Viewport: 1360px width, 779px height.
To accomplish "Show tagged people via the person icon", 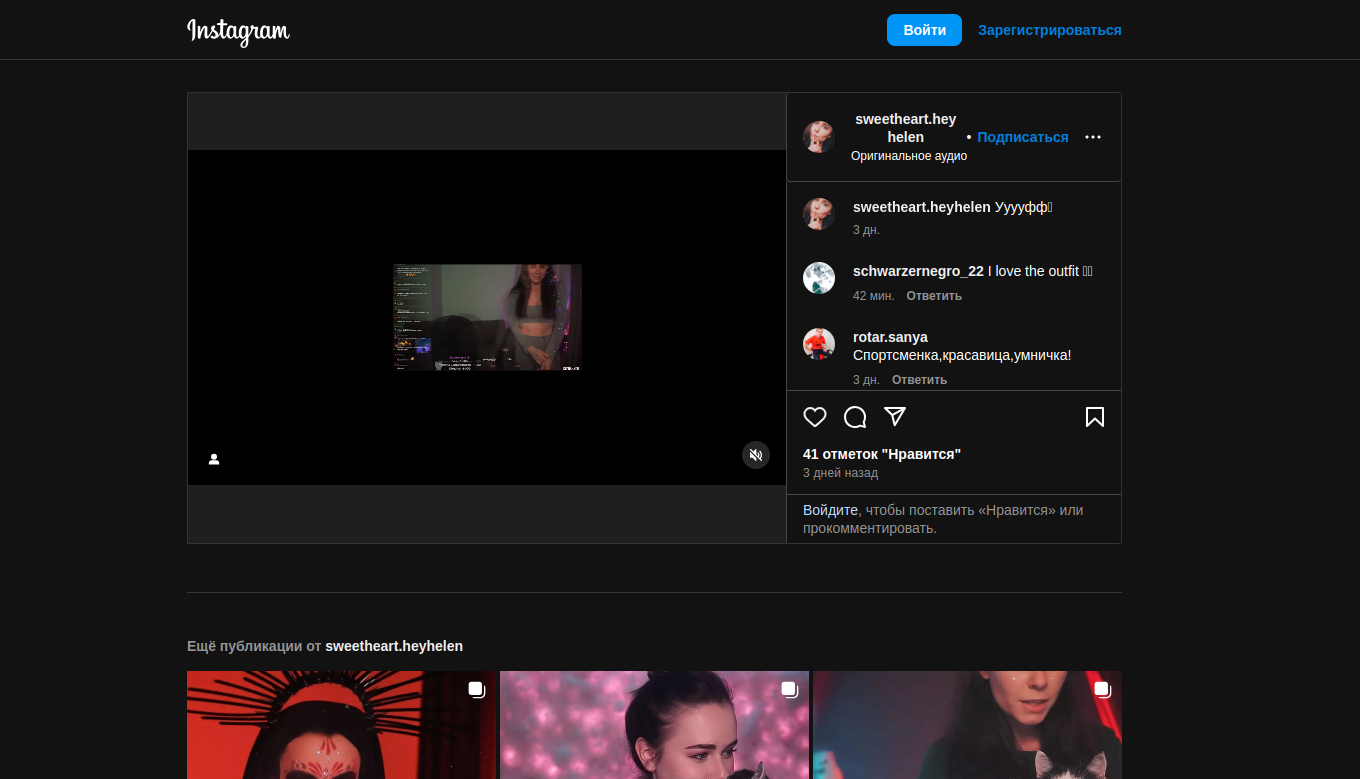I will (214, 459).
